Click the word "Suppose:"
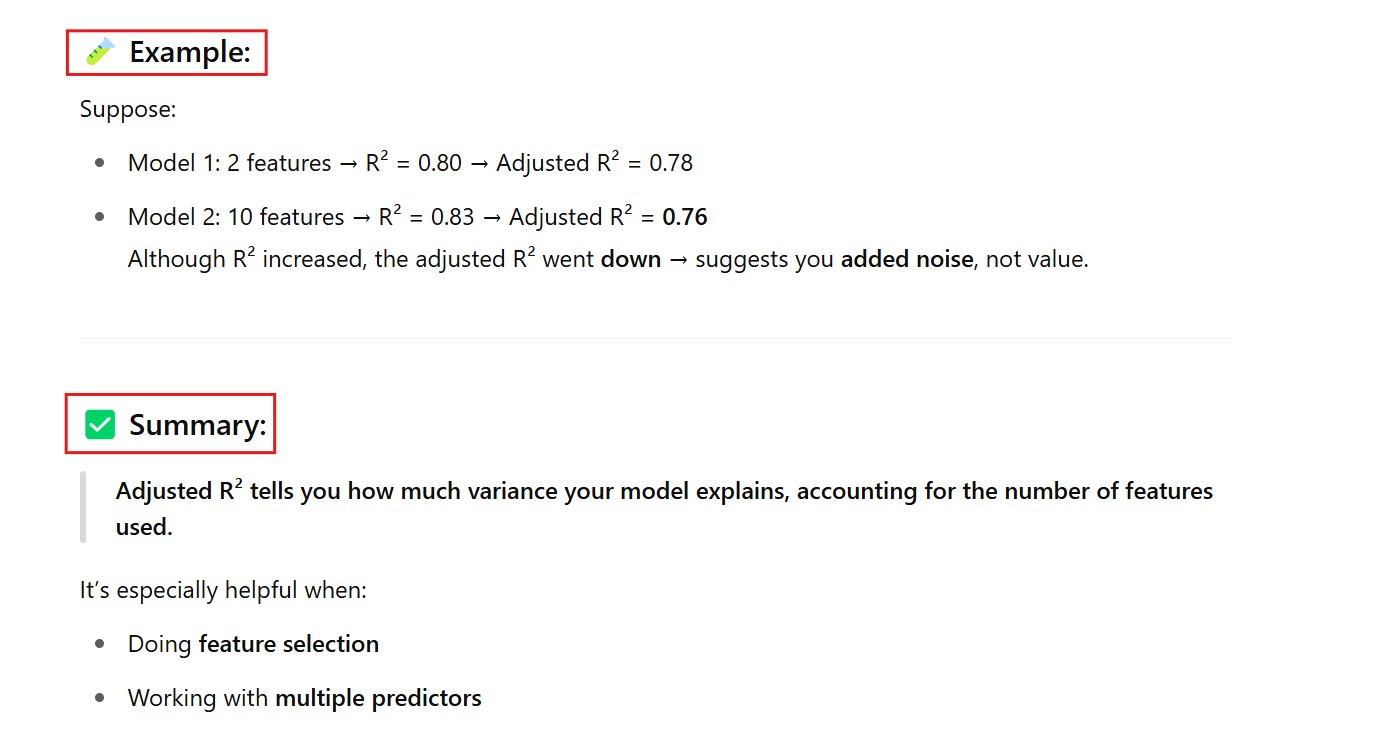The height and width of the screenshot is (738, 1377). [128, 109]
